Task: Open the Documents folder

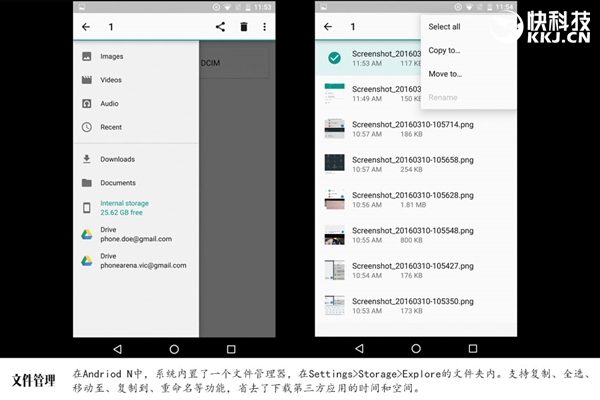Action: tap(117, 183)
